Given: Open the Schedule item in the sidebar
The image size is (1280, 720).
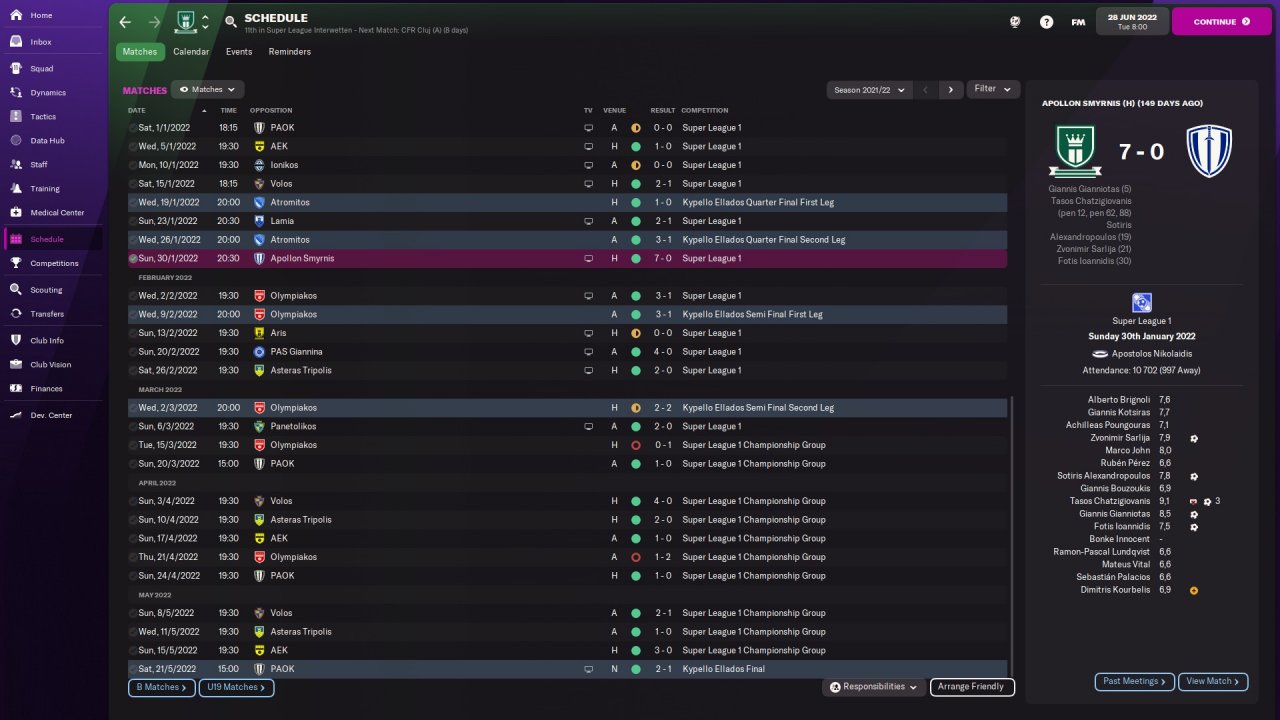Looking at the screenshot, I should (x=52, y=240).
